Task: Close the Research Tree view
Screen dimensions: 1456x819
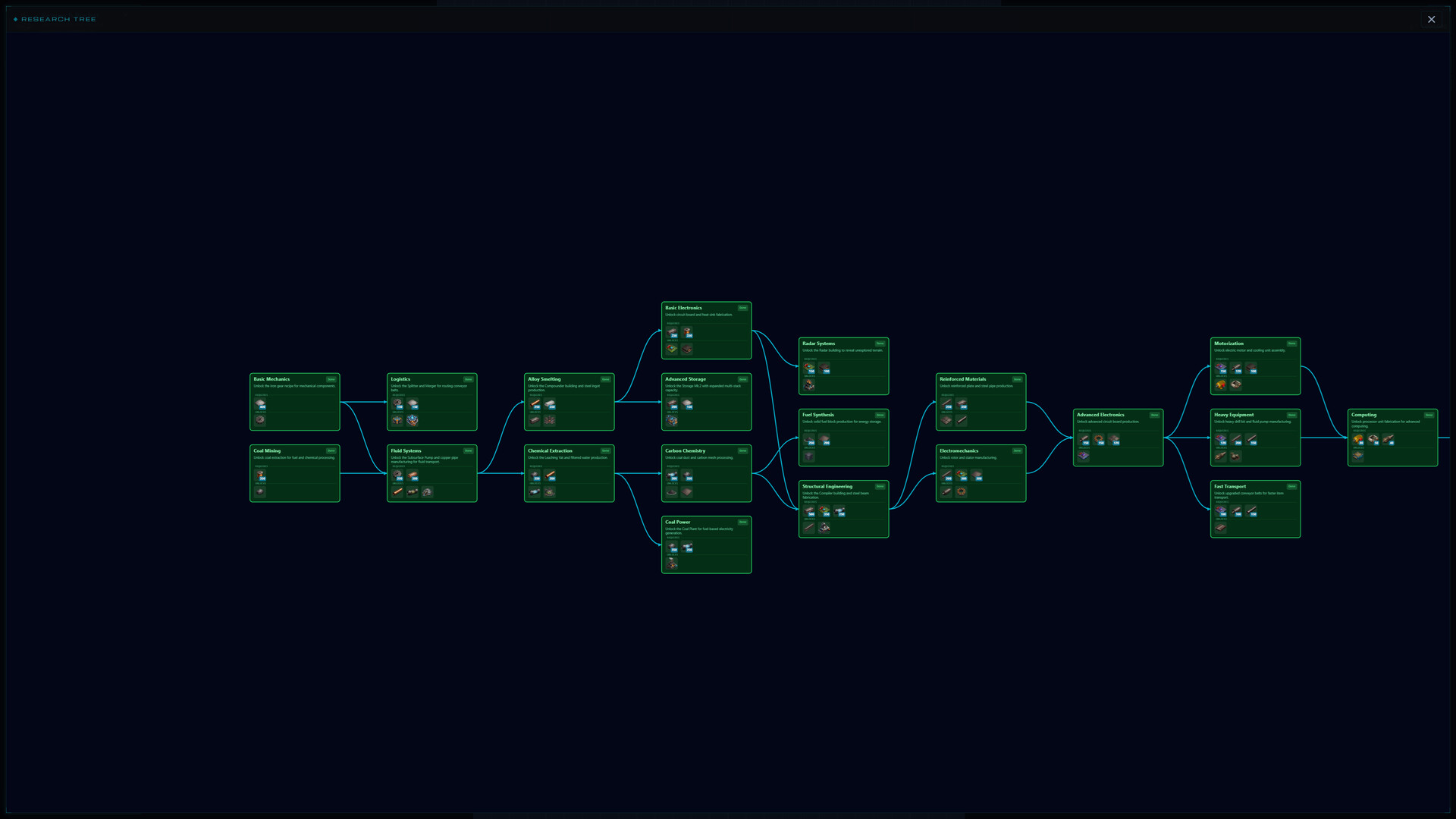Action: pos(1431,19)
